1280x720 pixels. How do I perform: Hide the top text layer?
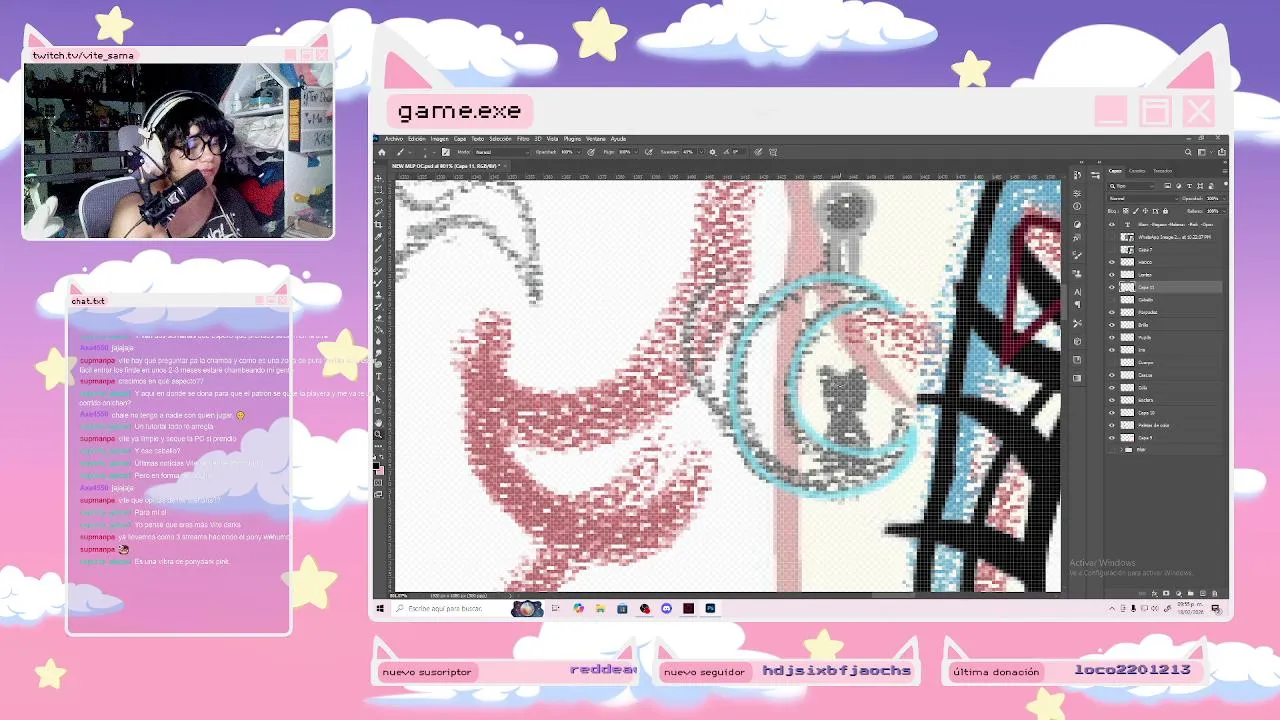tap(1112, 224)
